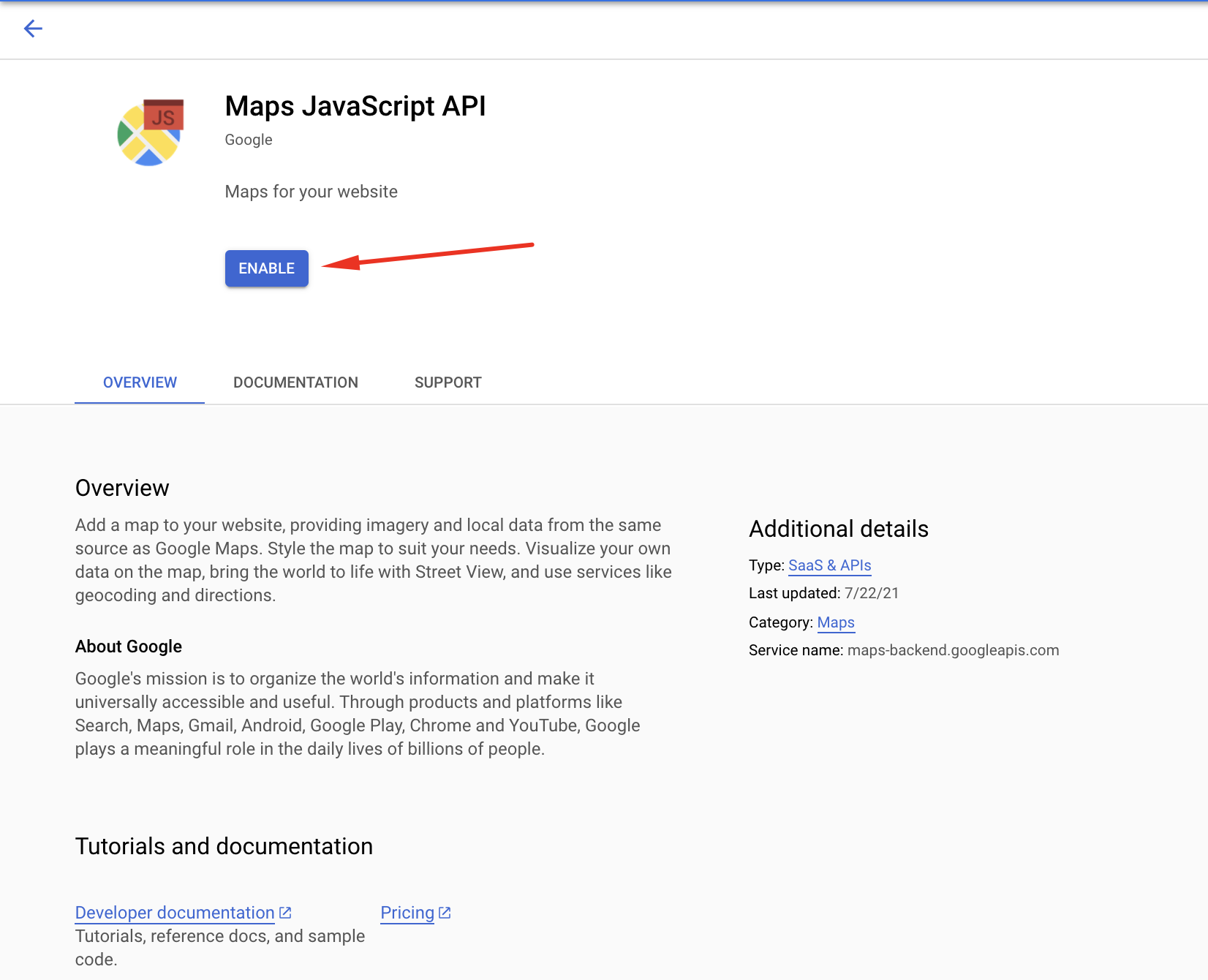Screen dimensions: 1208x980
Task: Click the Last updated date 7/22/21
Action: tap(871, 593)
